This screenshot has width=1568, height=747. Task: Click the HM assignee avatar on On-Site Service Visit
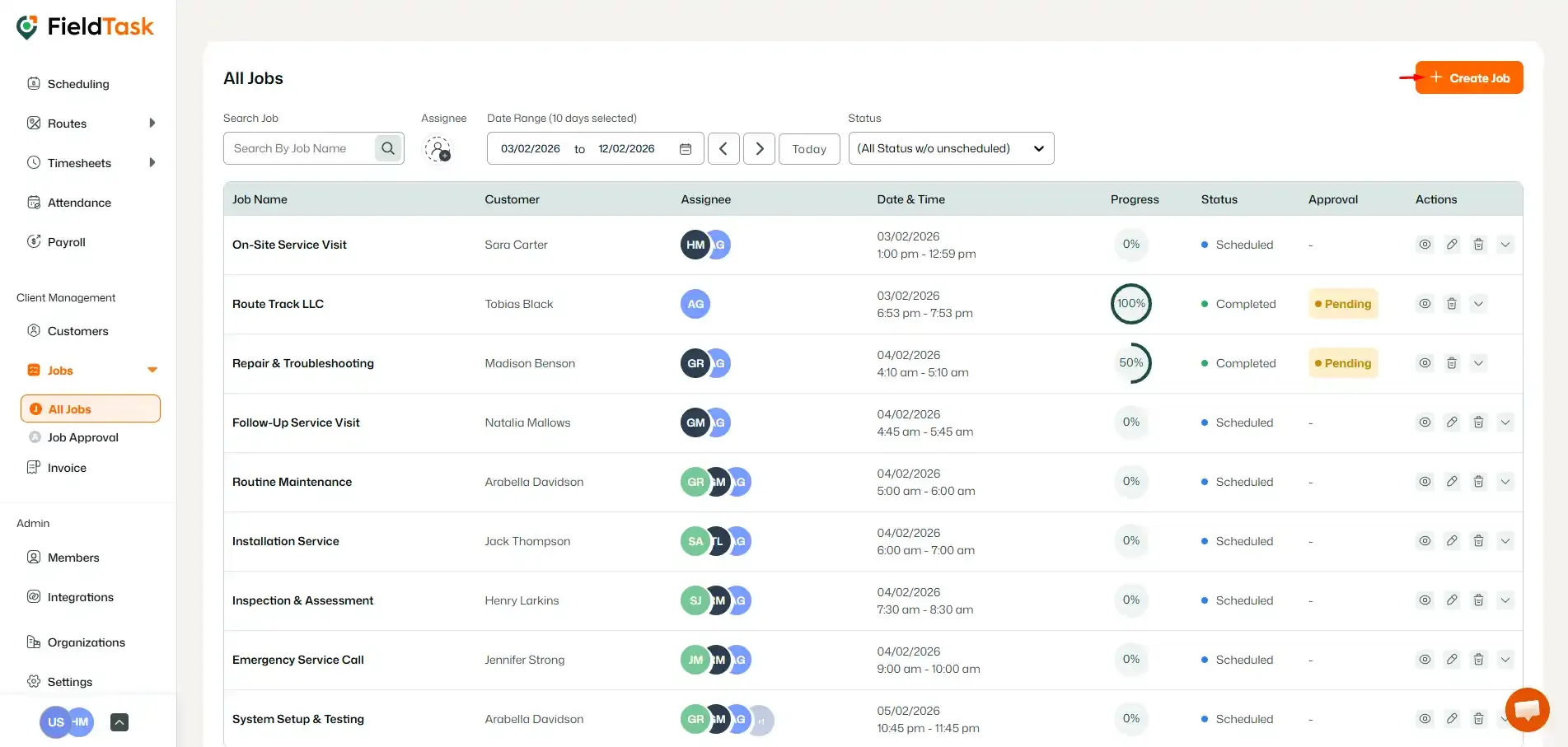[695, 245]
